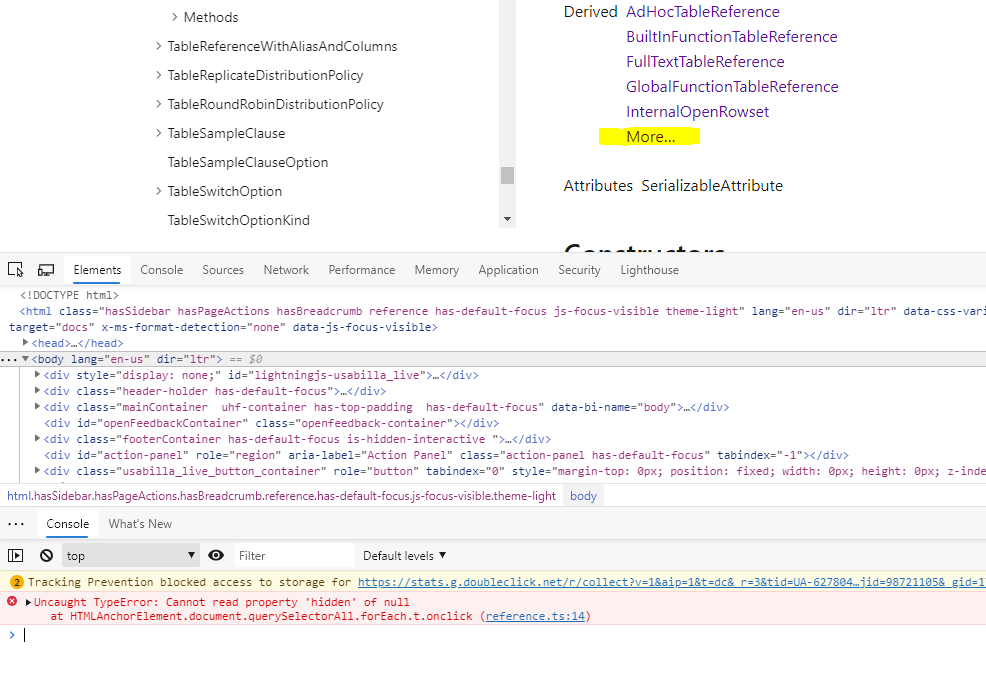Click the yellow warning count badge
Image resolution: width=986 pixels, height=676 pixels.
click(x=17, y=582)
